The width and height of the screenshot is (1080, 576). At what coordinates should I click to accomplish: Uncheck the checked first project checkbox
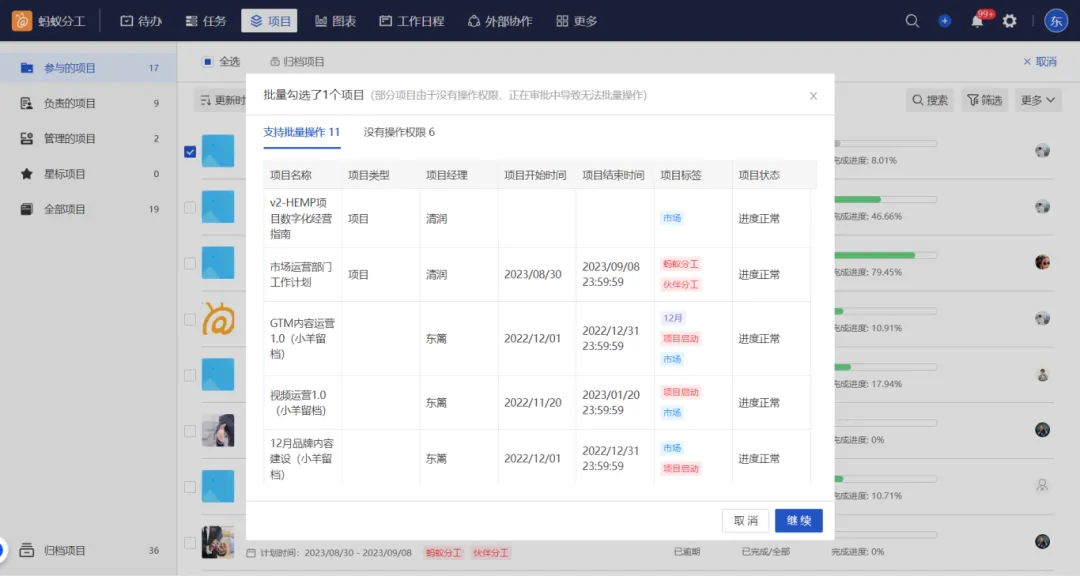[190, 152]
